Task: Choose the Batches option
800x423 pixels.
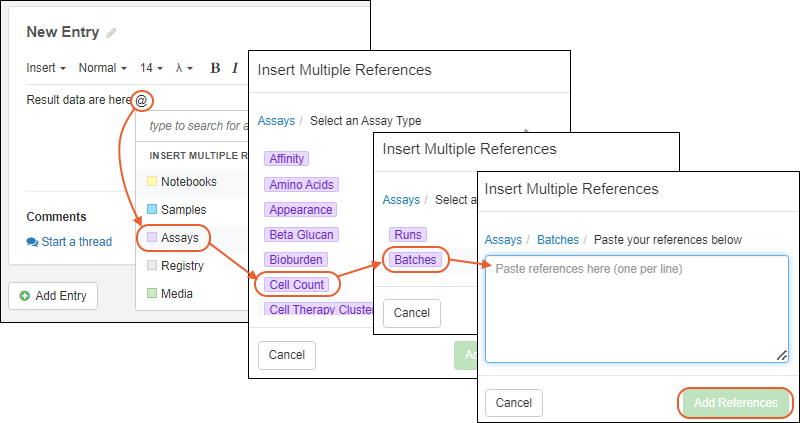Action: pyautogui.click(x=415, y=260)
